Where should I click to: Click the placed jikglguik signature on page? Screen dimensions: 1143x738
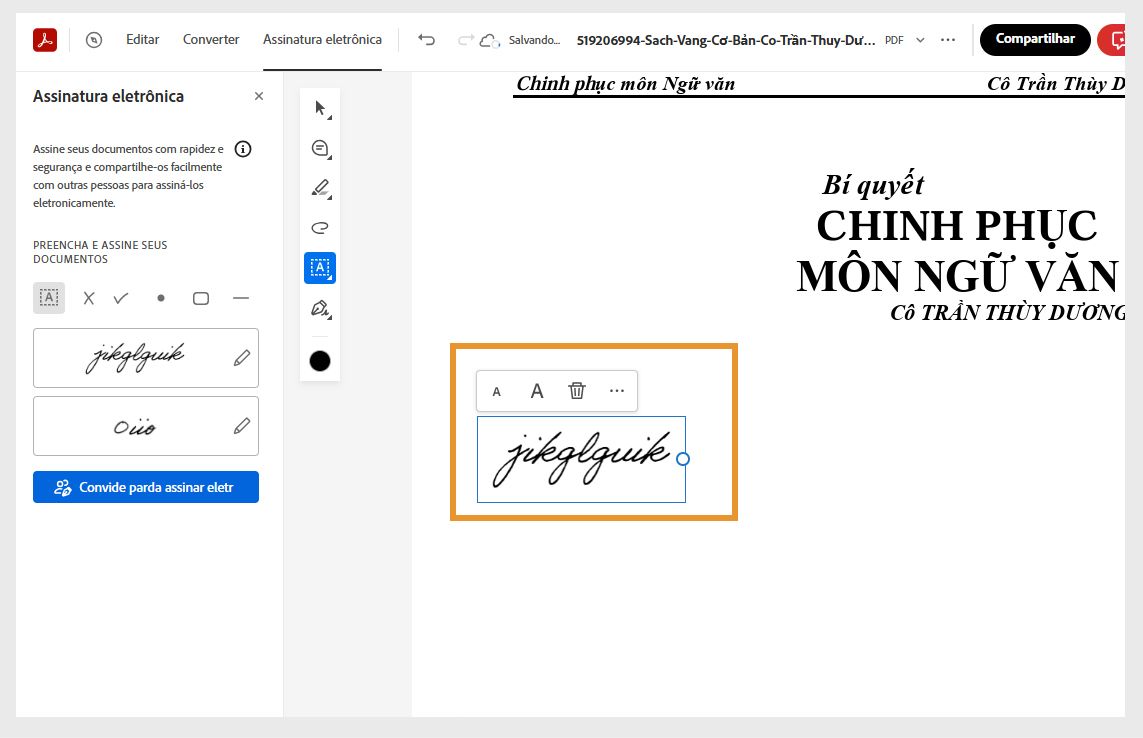pos(581,459)
